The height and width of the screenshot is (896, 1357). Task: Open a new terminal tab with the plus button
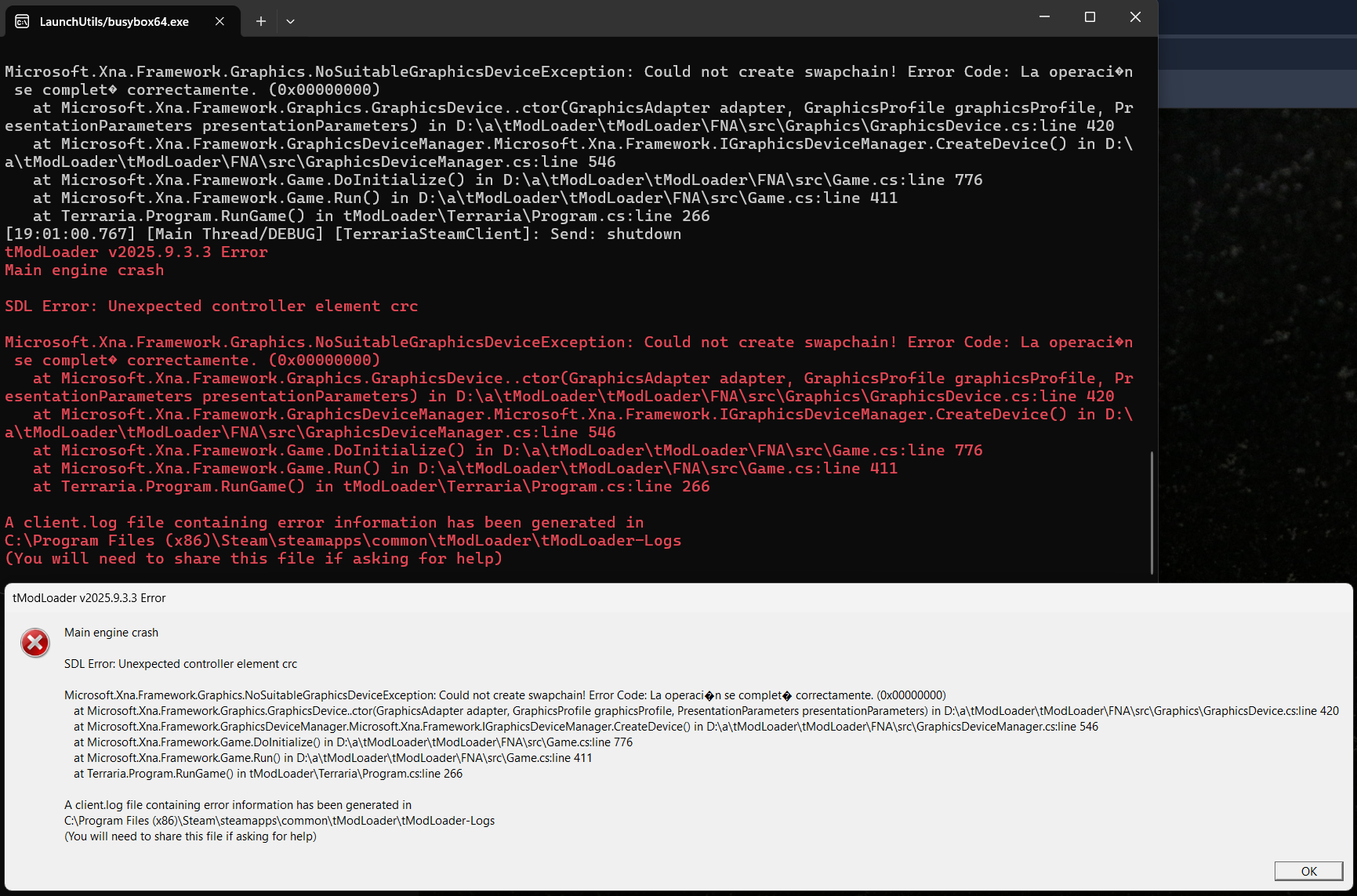coord(261,21)
